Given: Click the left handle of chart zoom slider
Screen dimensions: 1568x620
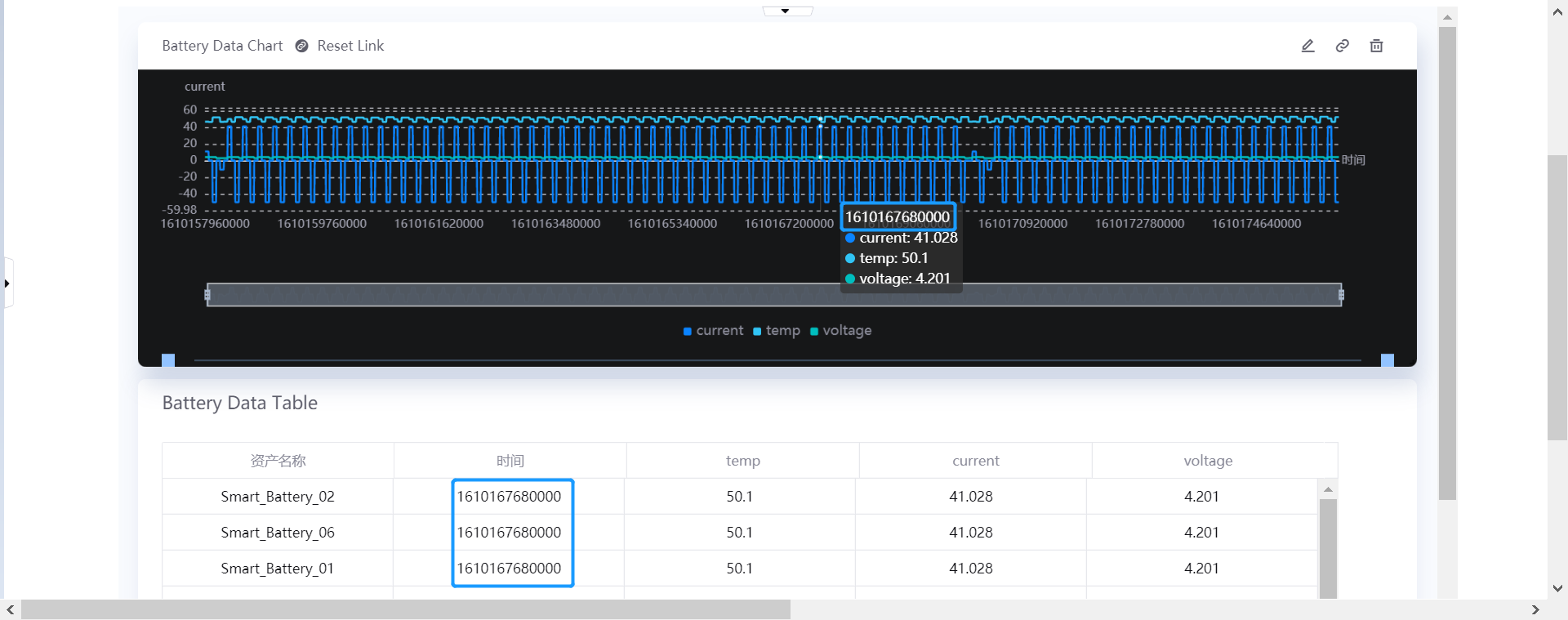Looking at the screenshot, I should 207,295.
